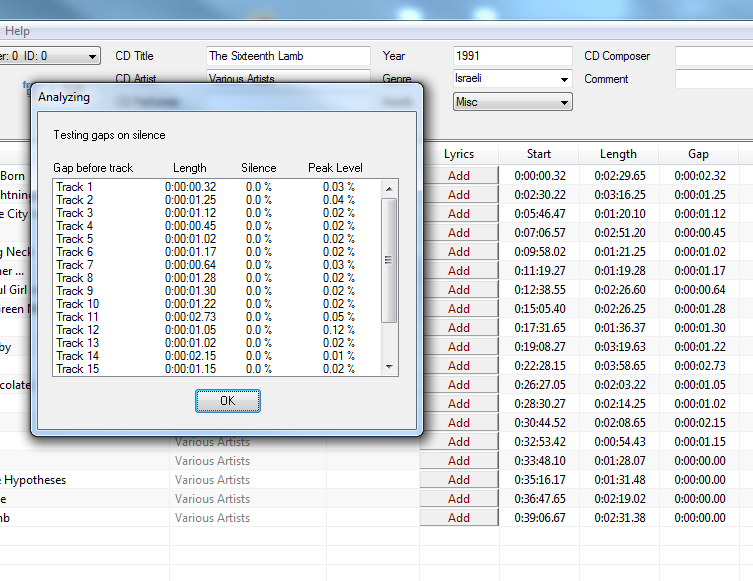The image size is (753, 581).
Task: Add lyrics for track starting 0:26:27.05
Action: click(459, 385)
